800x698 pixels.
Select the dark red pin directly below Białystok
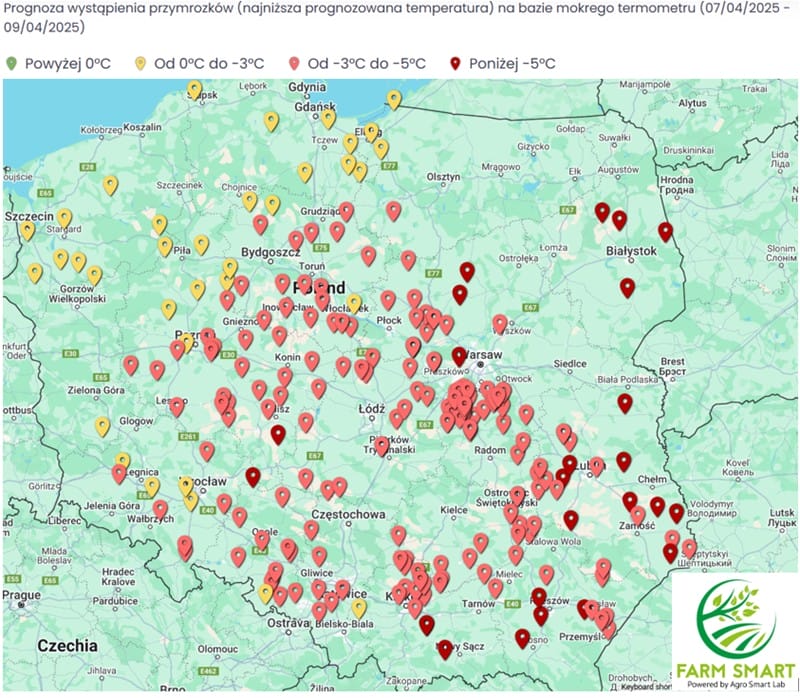[628, 288]
